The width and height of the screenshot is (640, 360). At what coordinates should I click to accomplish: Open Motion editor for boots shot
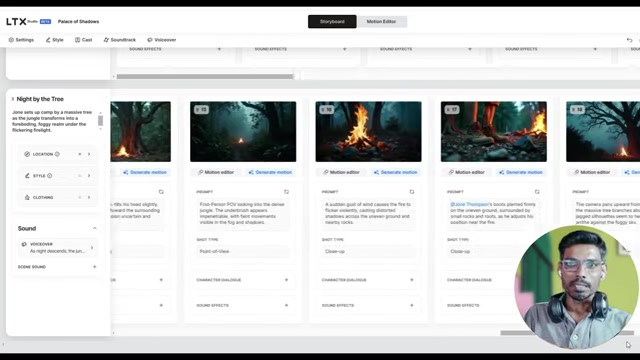467,172
